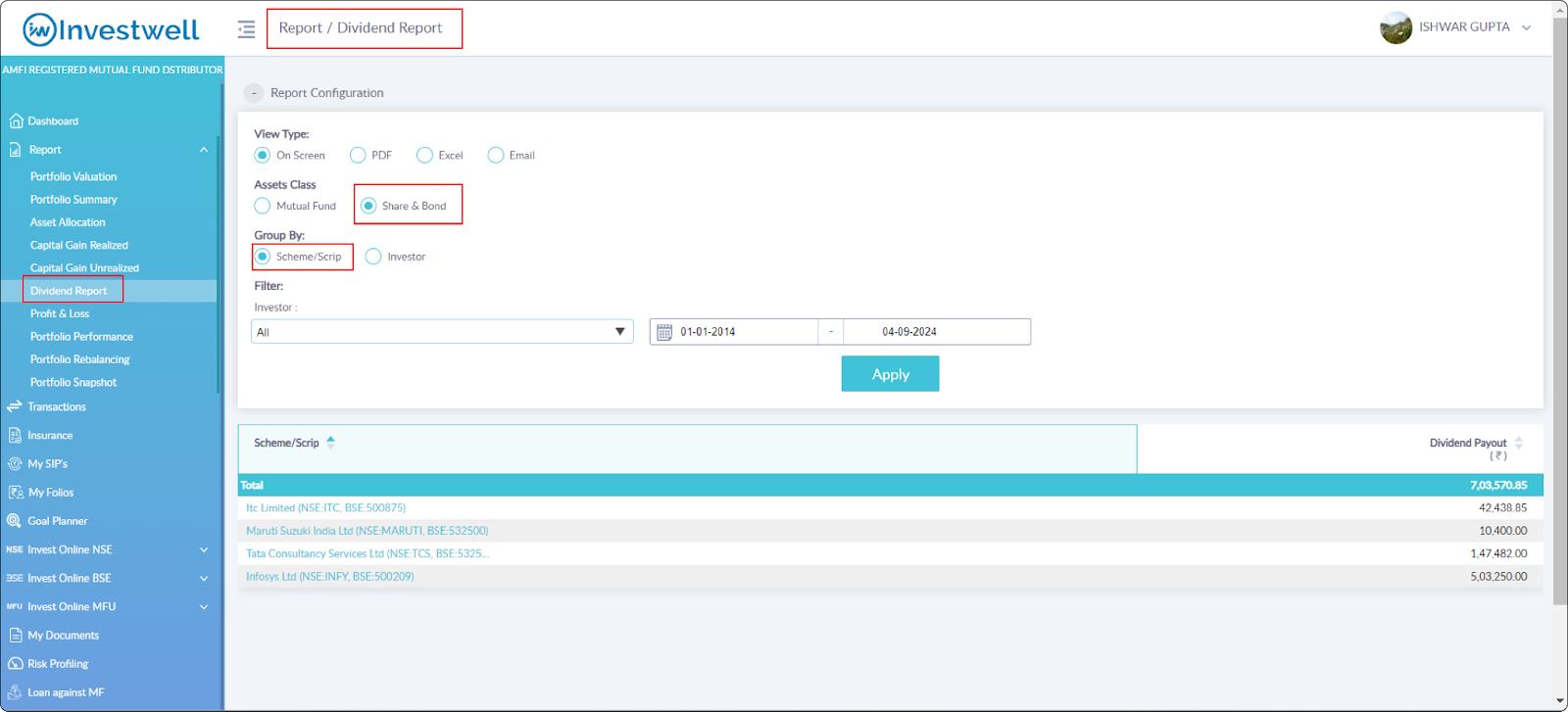Open Tata Consultancy Services Ltd link
This screenshot has height=712, width=1568.
click(x=367, y=554)
